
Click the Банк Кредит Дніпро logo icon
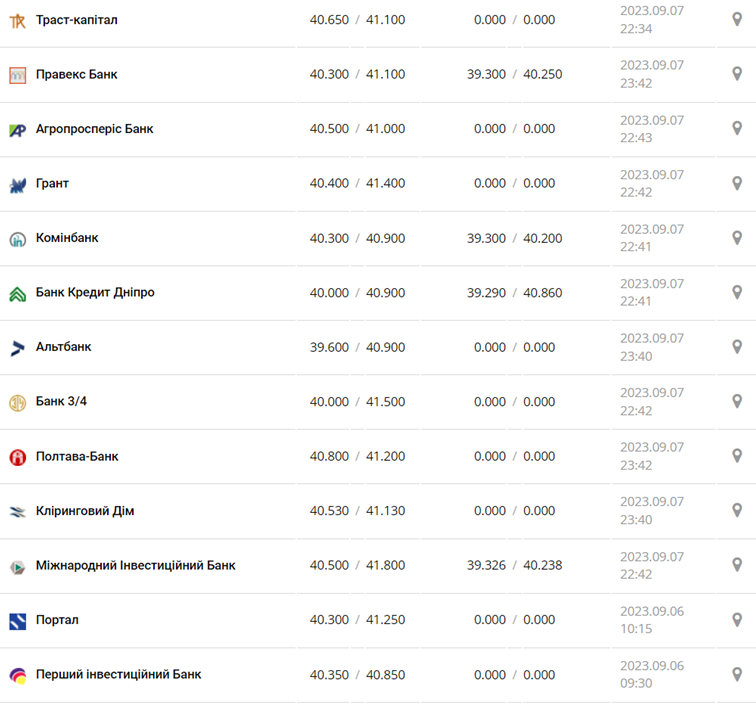click(18, 294)
